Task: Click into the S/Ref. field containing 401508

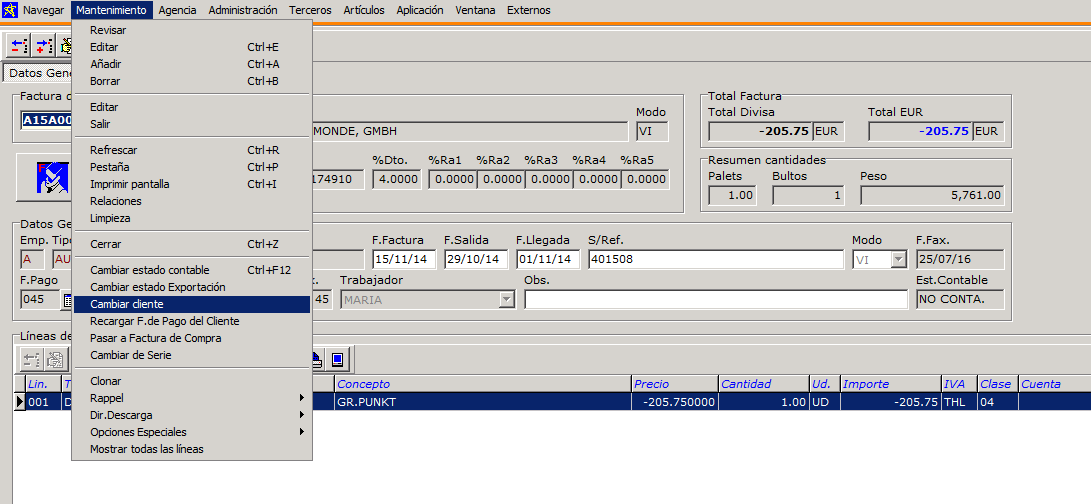Action: click(714, 260)
